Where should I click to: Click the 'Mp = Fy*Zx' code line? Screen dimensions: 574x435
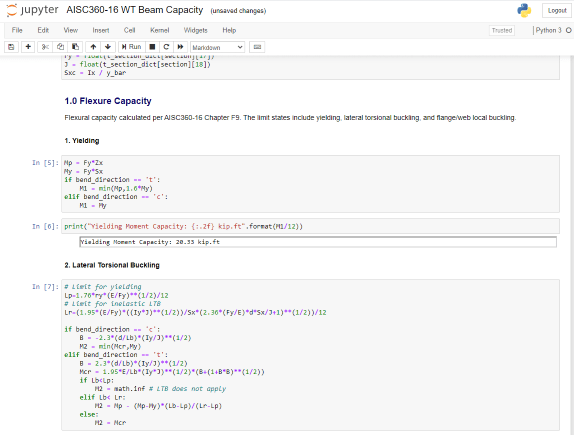point(84,163)
